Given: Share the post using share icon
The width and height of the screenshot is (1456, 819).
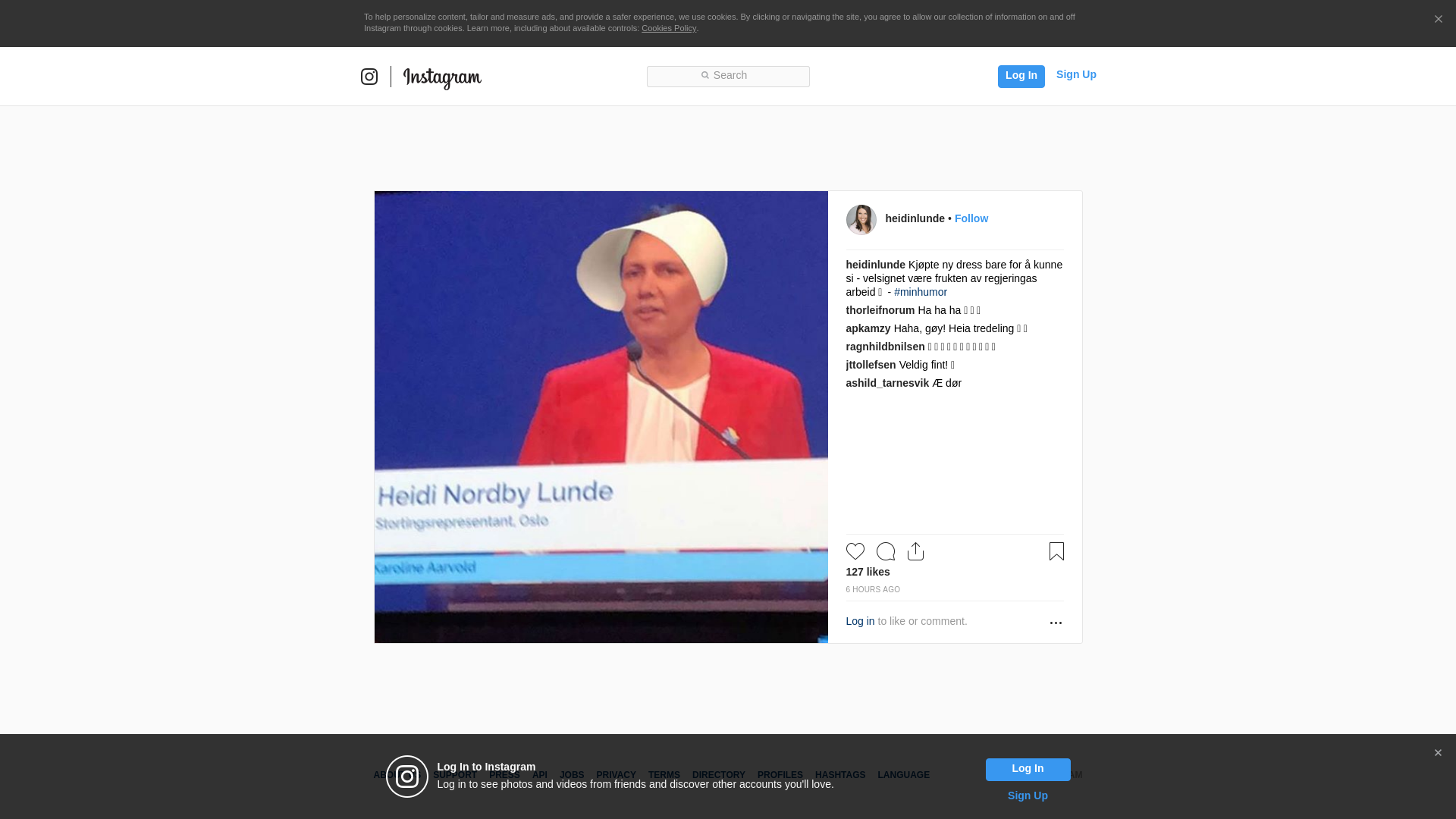Looking at the screenshot, I should [x=915, y=551].
